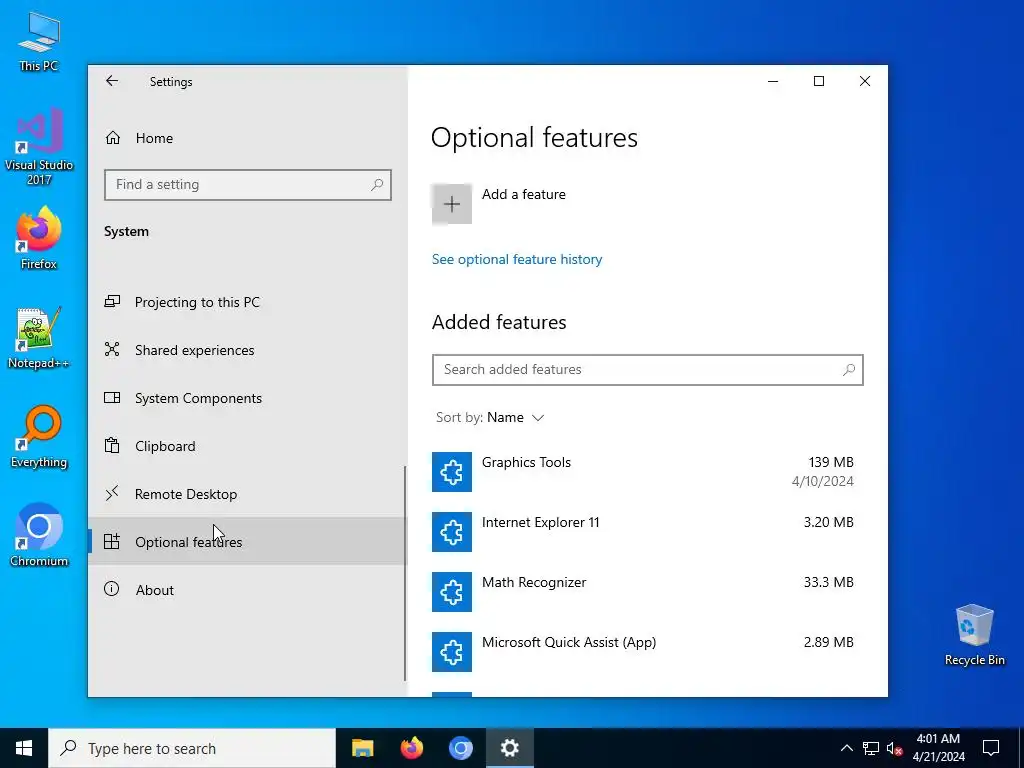Select the Notepad++ desktop shortcut
1024x768 pixels.
pyautogui.click(x=39, y=338)
